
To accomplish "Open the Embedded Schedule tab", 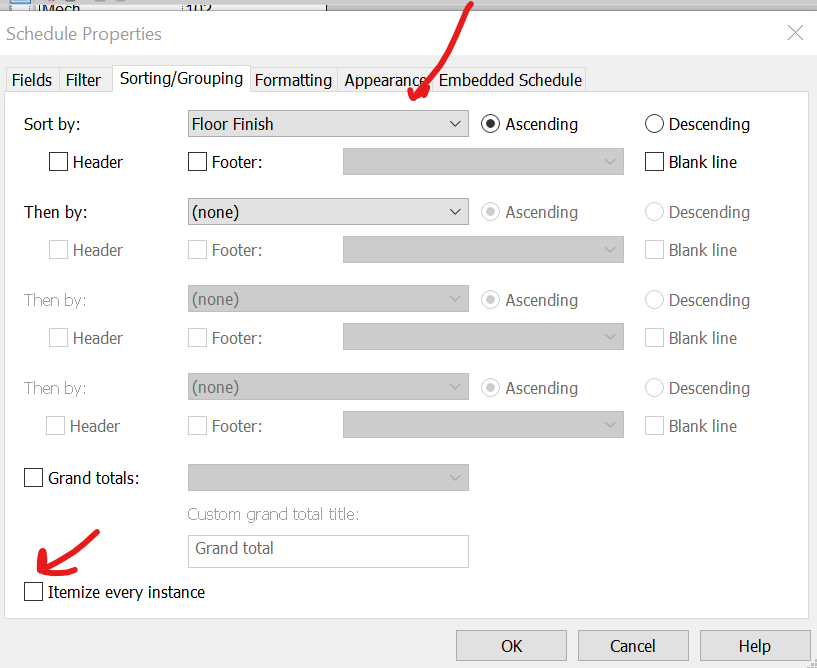I will point(510,79).
